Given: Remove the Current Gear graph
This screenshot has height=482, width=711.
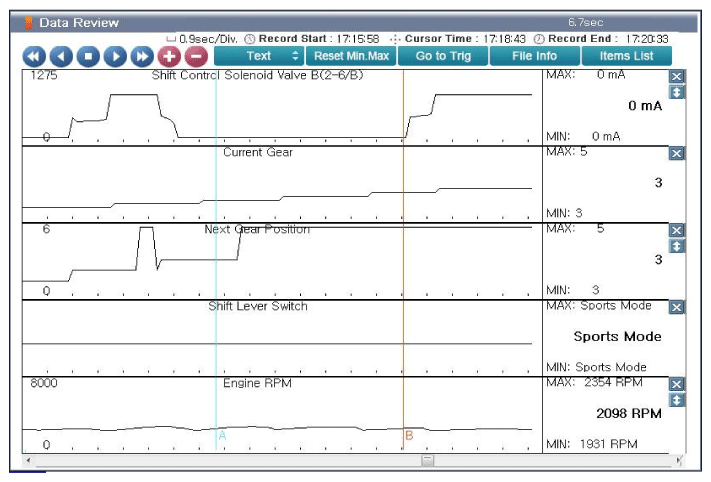Looking at the screenshot, I should (x=677, y=154).
